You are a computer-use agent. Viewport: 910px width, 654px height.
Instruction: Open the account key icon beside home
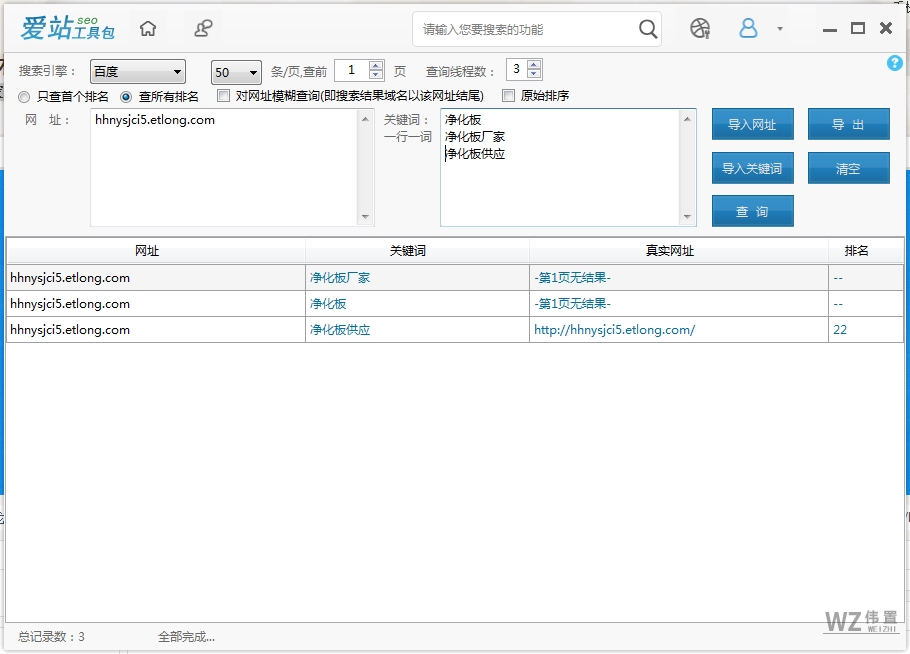203,28
